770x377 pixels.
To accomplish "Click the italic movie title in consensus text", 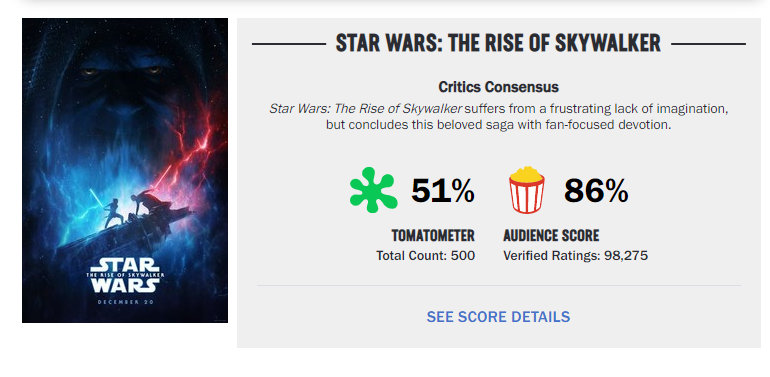I will (365, 108).
